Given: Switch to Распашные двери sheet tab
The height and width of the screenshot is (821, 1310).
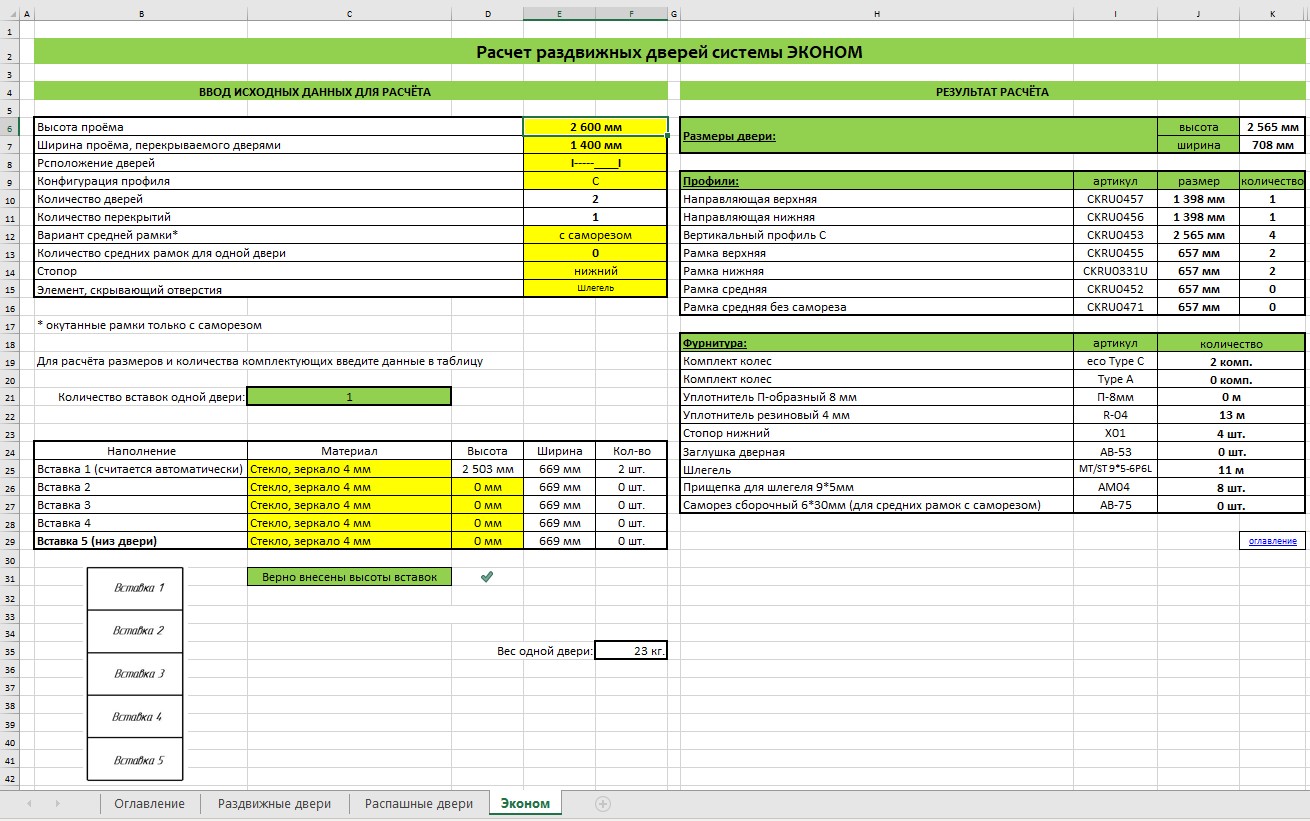Looking at the screenshot, I should [x=419, y=804].
